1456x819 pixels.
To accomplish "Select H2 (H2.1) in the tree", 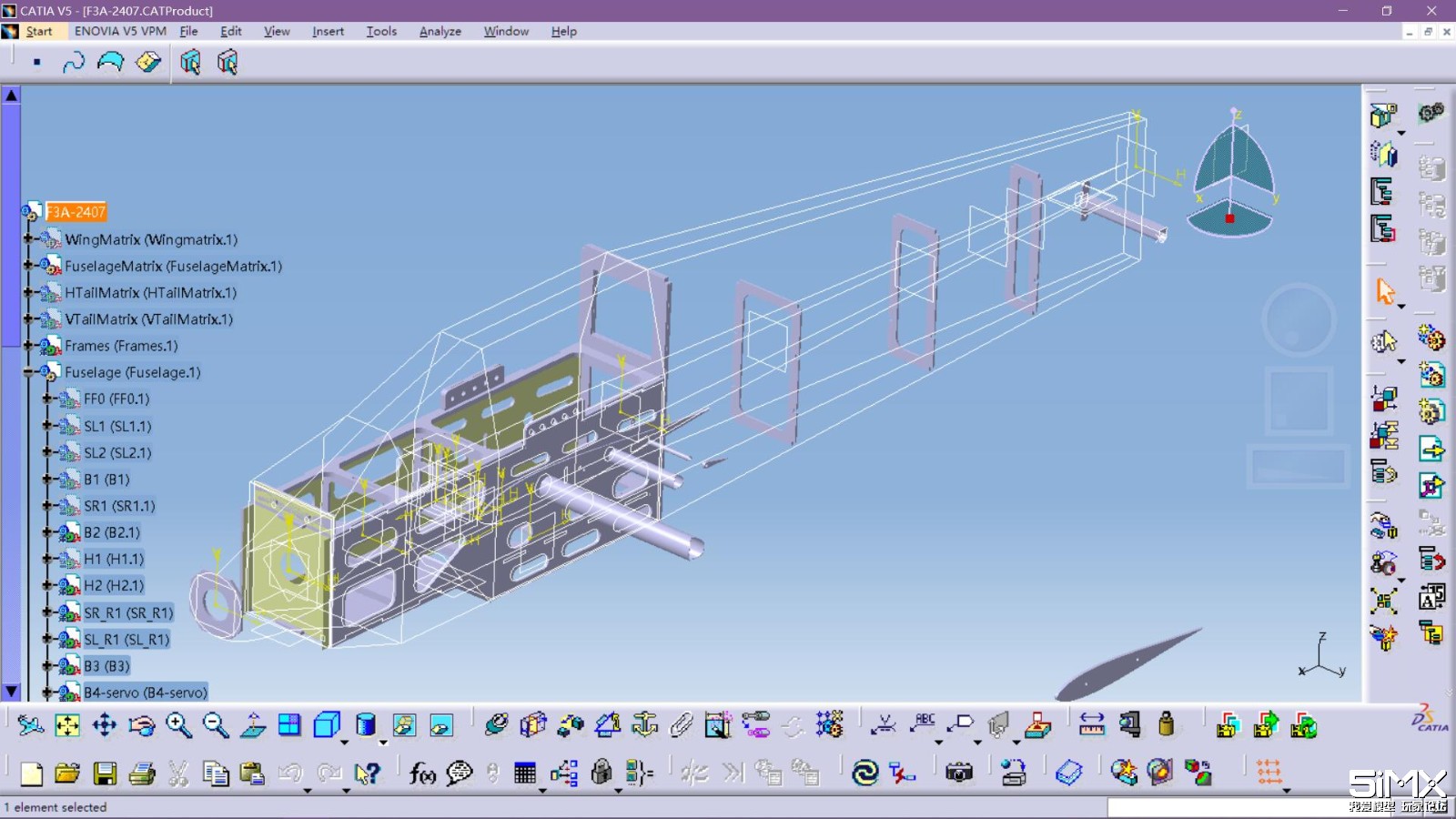I will click(114, 585).
